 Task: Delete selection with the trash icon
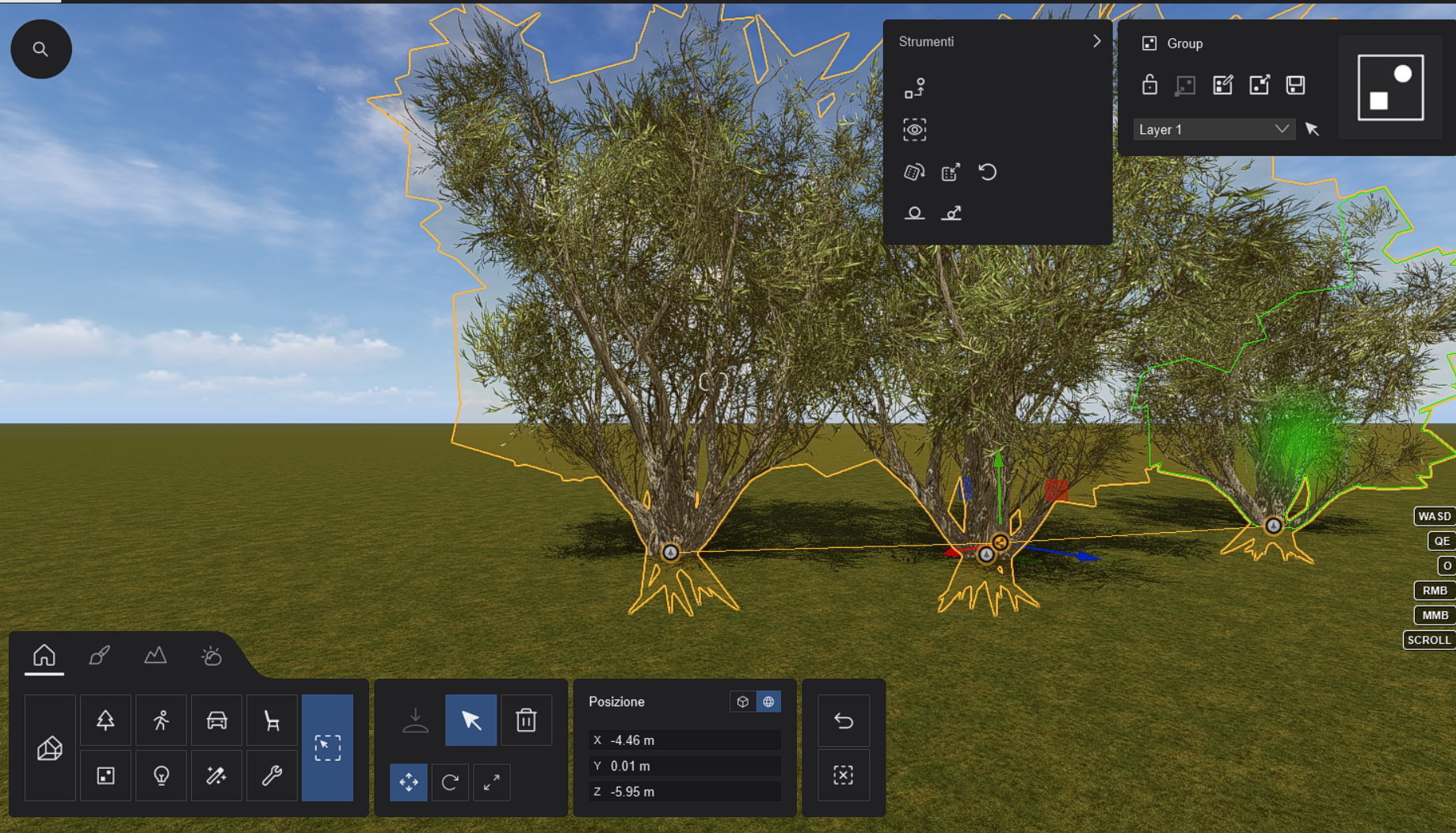click(x=526, y=720)
